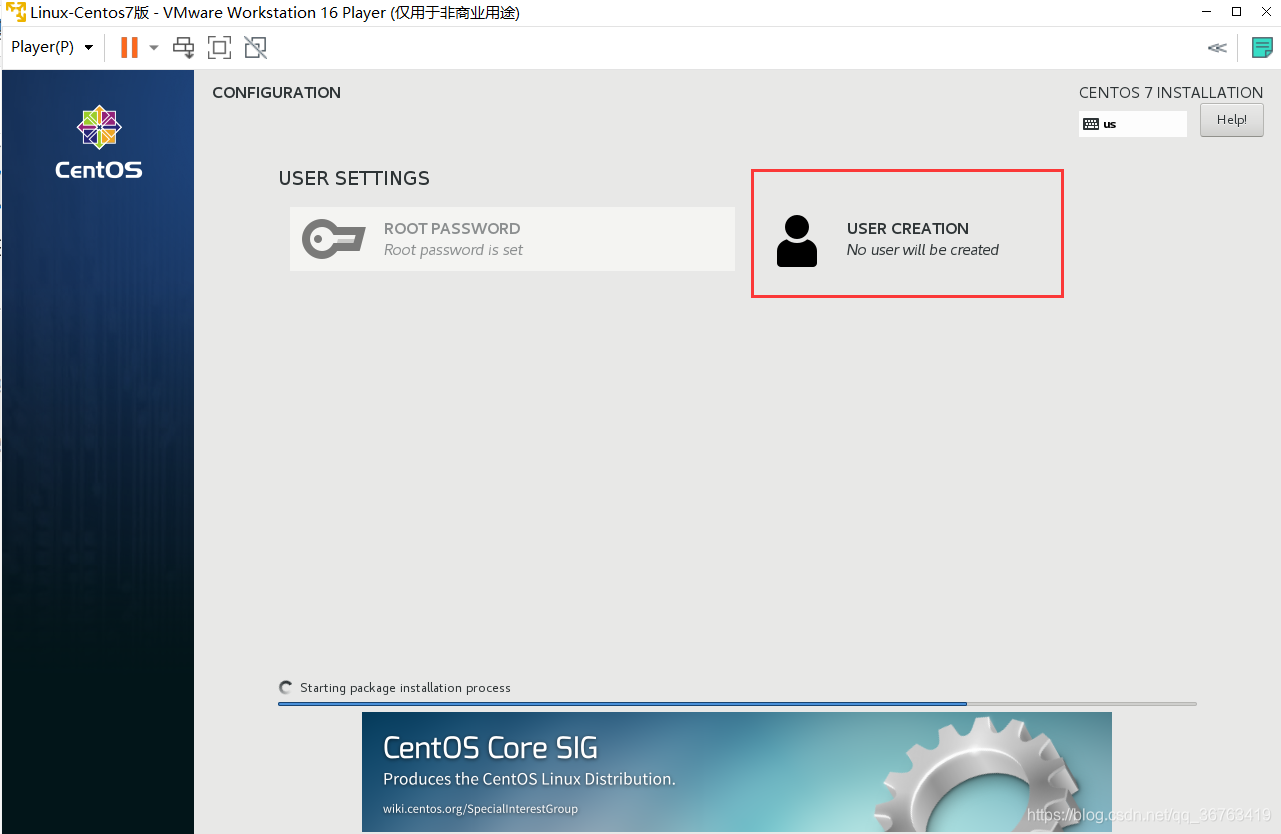Click the root password key icon
Viewport: 1281px width, 834px height.
pyautogui.click(x=334, y=239)
